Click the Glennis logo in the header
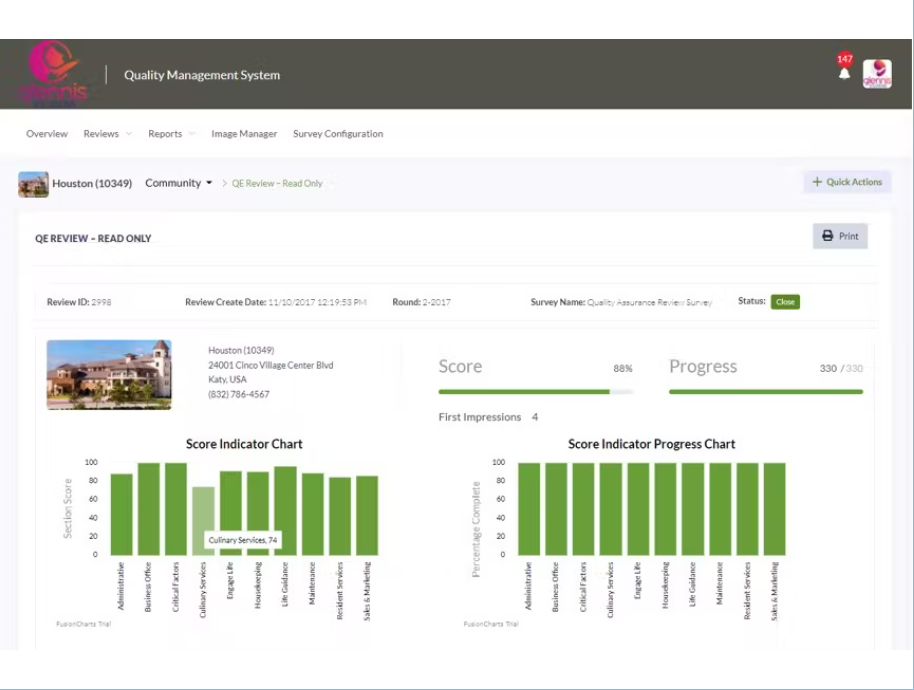Viewport: 914px width, 690px height. 53,73
